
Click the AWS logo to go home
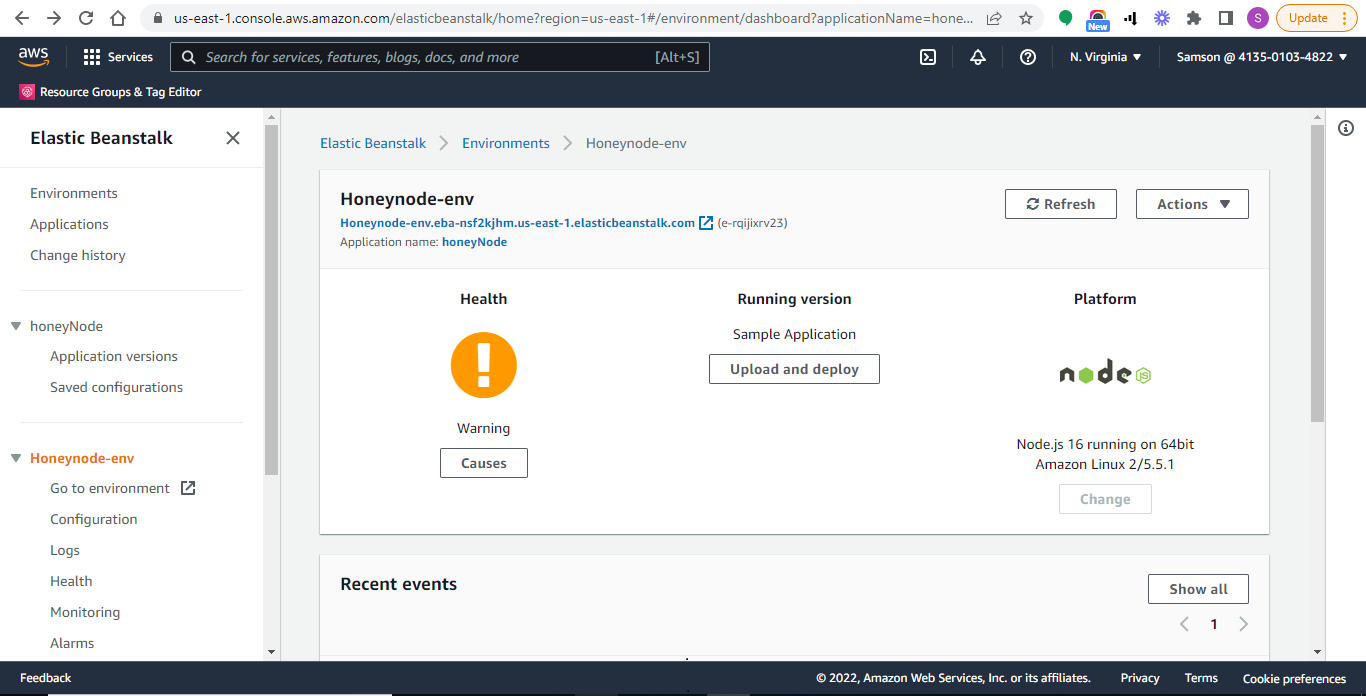click(33, 57)
